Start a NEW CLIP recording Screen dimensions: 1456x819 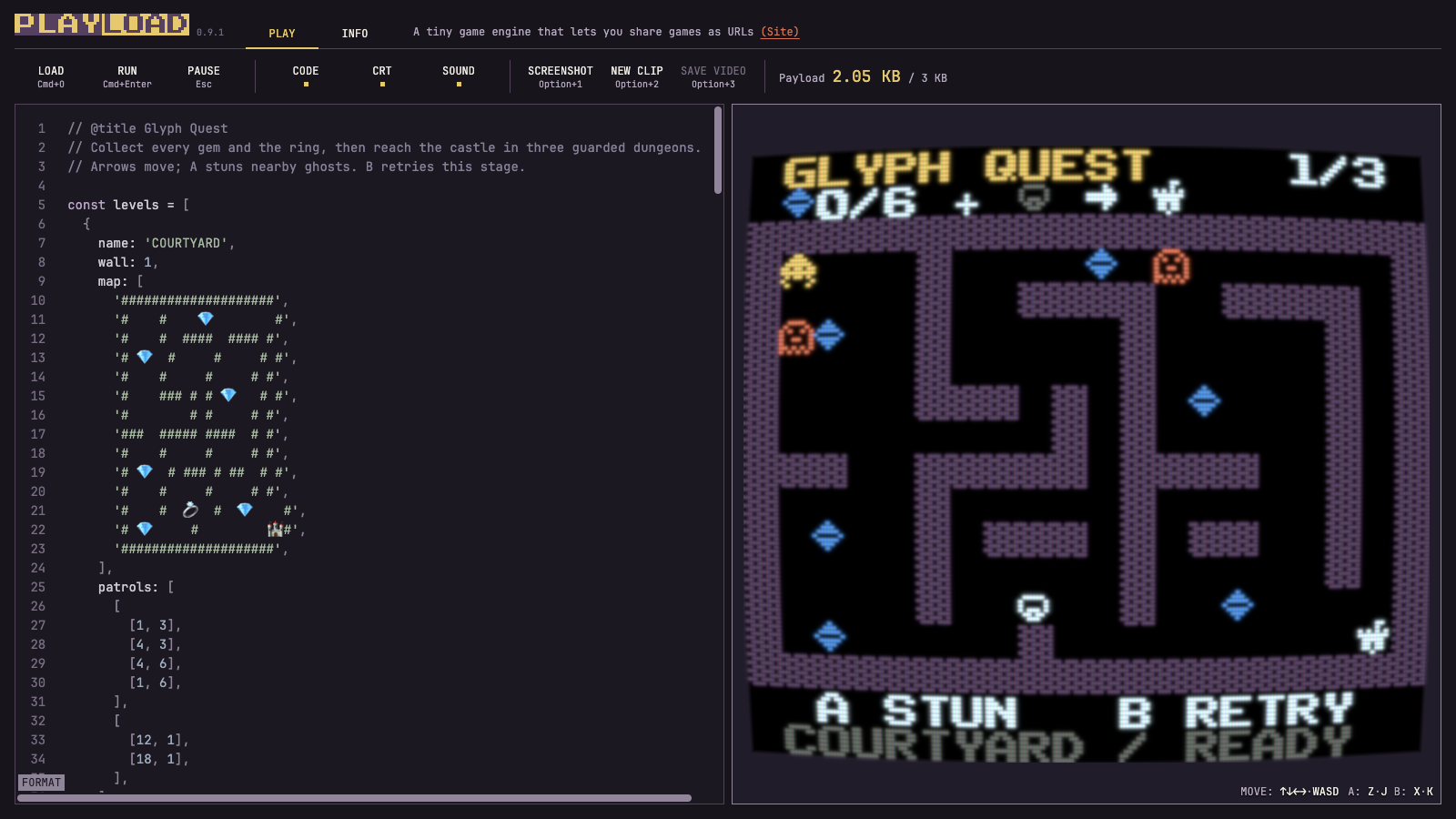637,76
